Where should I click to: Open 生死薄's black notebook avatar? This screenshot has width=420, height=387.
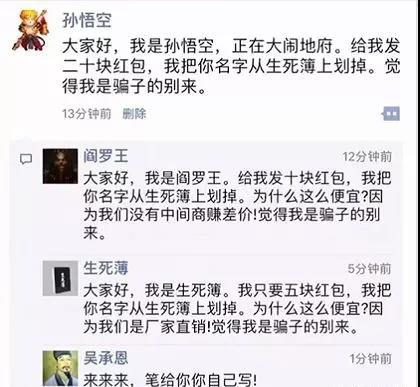(60, 278)
